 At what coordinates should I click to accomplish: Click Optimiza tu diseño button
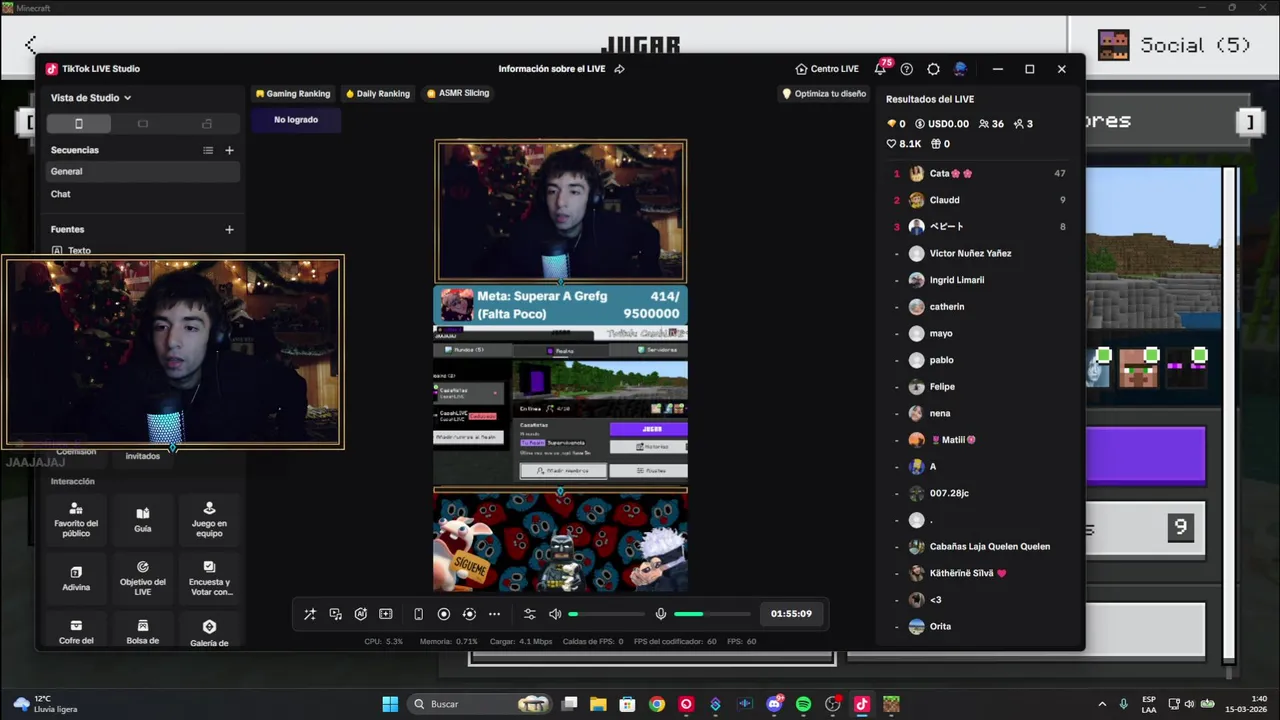click(x=824, y=93)
